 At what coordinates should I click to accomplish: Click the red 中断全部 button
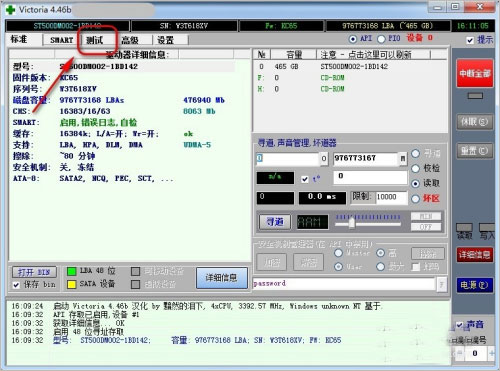point(475,73)
